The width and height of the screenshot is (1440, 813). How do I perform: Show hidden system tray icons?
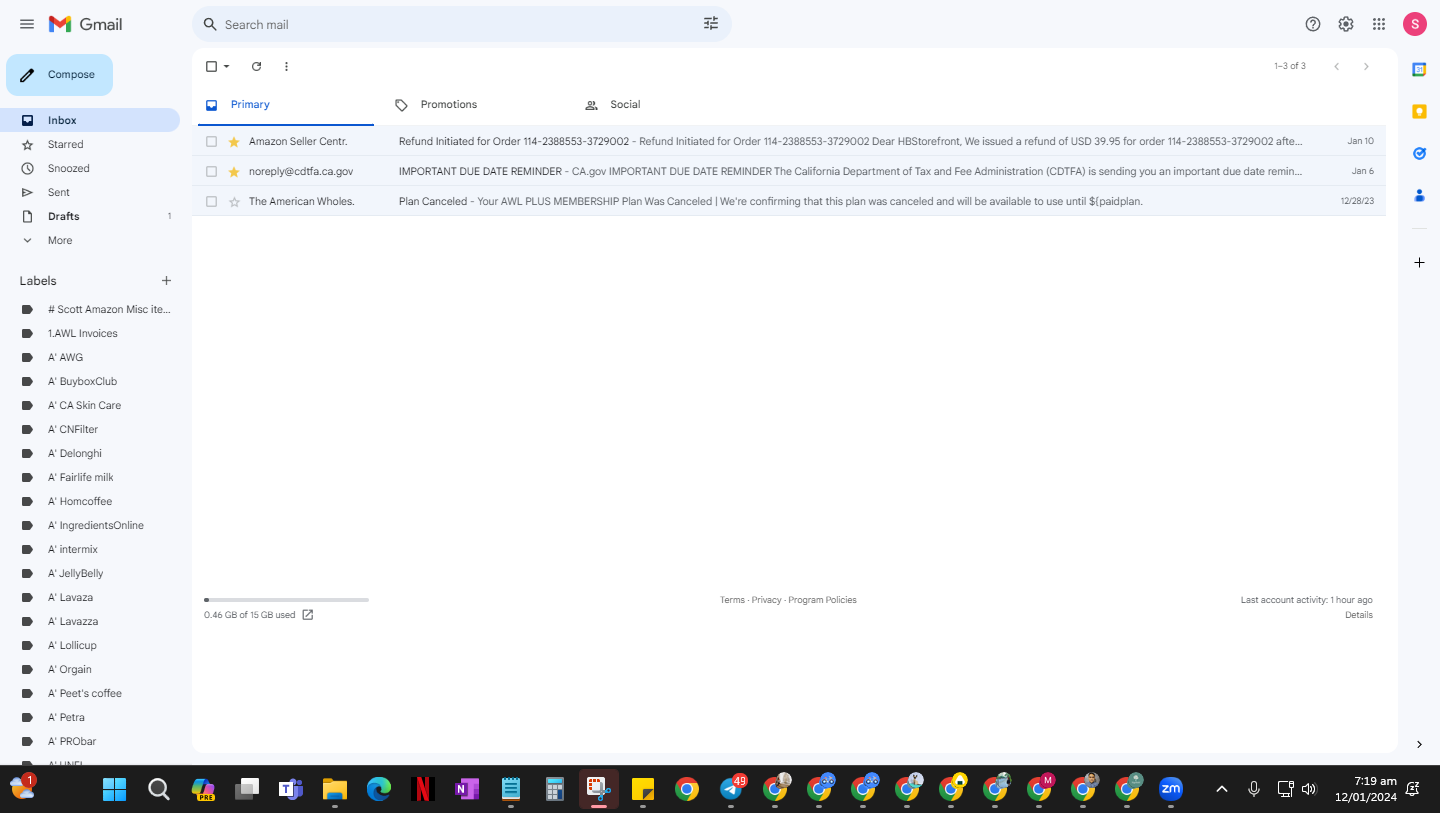1221,789
